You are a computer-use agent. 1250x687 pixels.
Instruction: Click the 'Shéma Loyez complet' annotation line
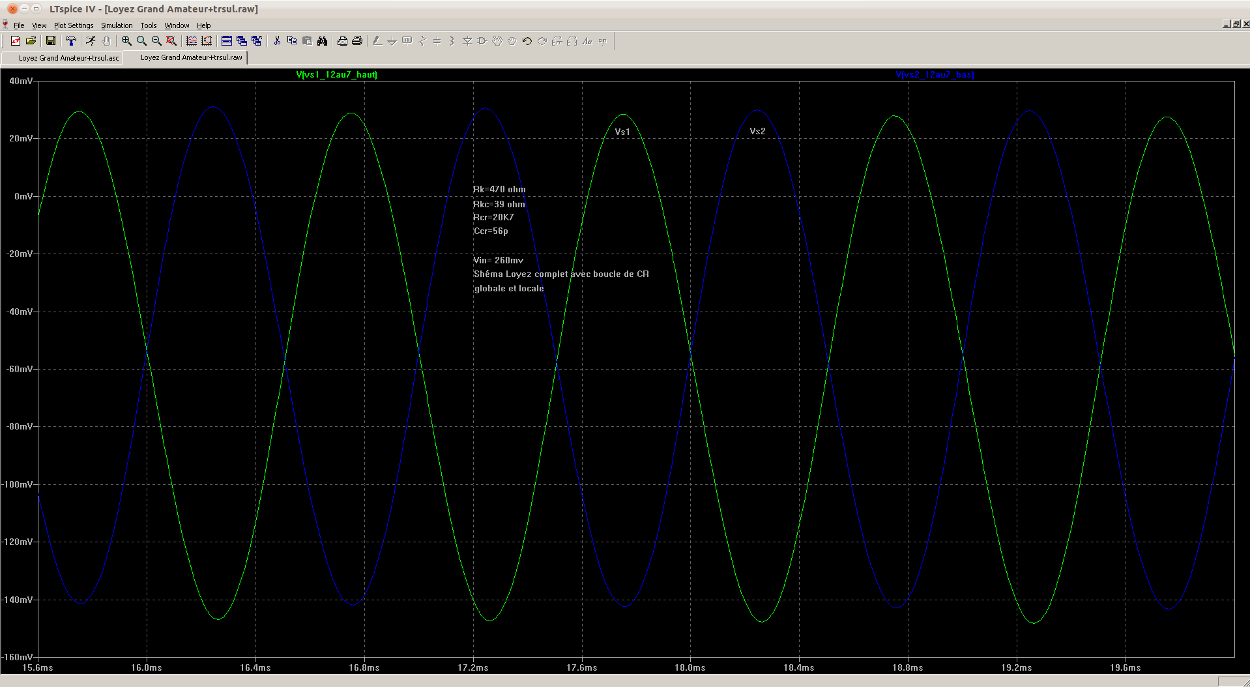click(561, 273)
